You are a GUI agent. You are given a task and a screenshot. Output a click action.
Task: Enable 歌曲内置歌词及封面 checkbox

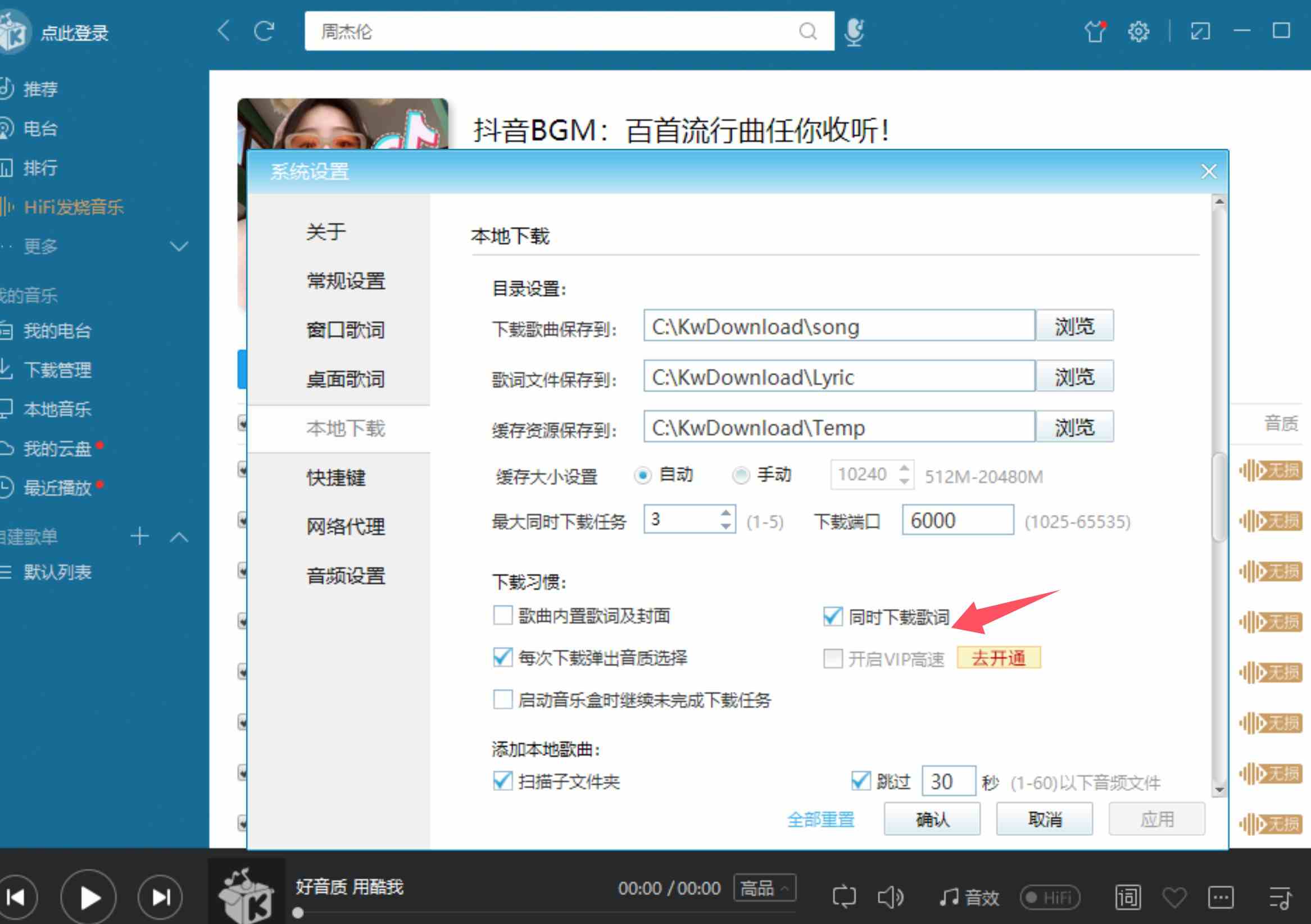(x=502, y=615)
